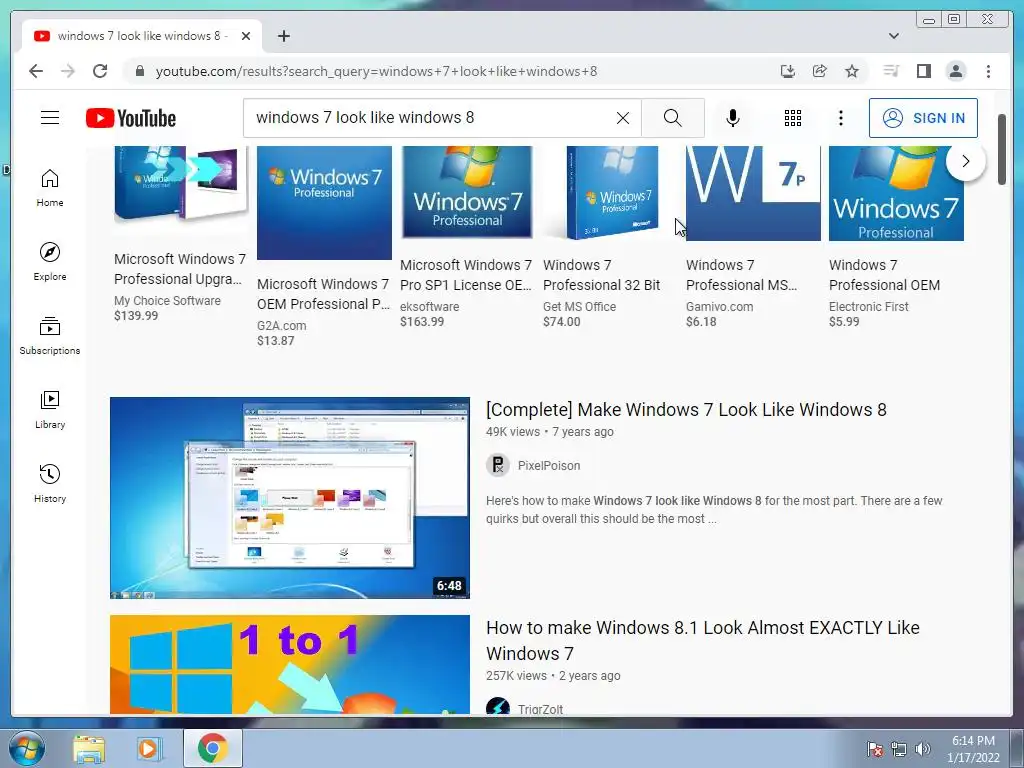Go back using the browser back arrow
1024x768 pixels.
pyautogui.click(x=36, y=71)
